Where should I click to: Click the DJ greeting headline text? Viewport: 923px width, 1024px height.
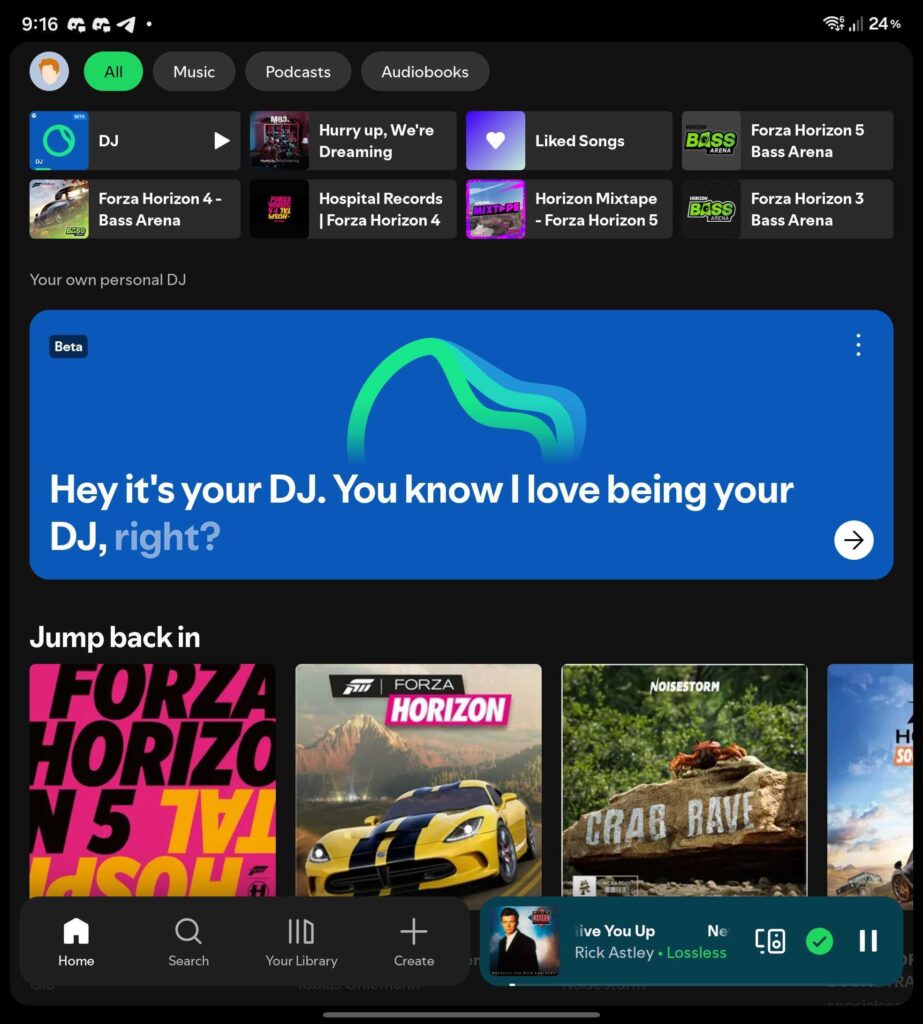(421, 513)
